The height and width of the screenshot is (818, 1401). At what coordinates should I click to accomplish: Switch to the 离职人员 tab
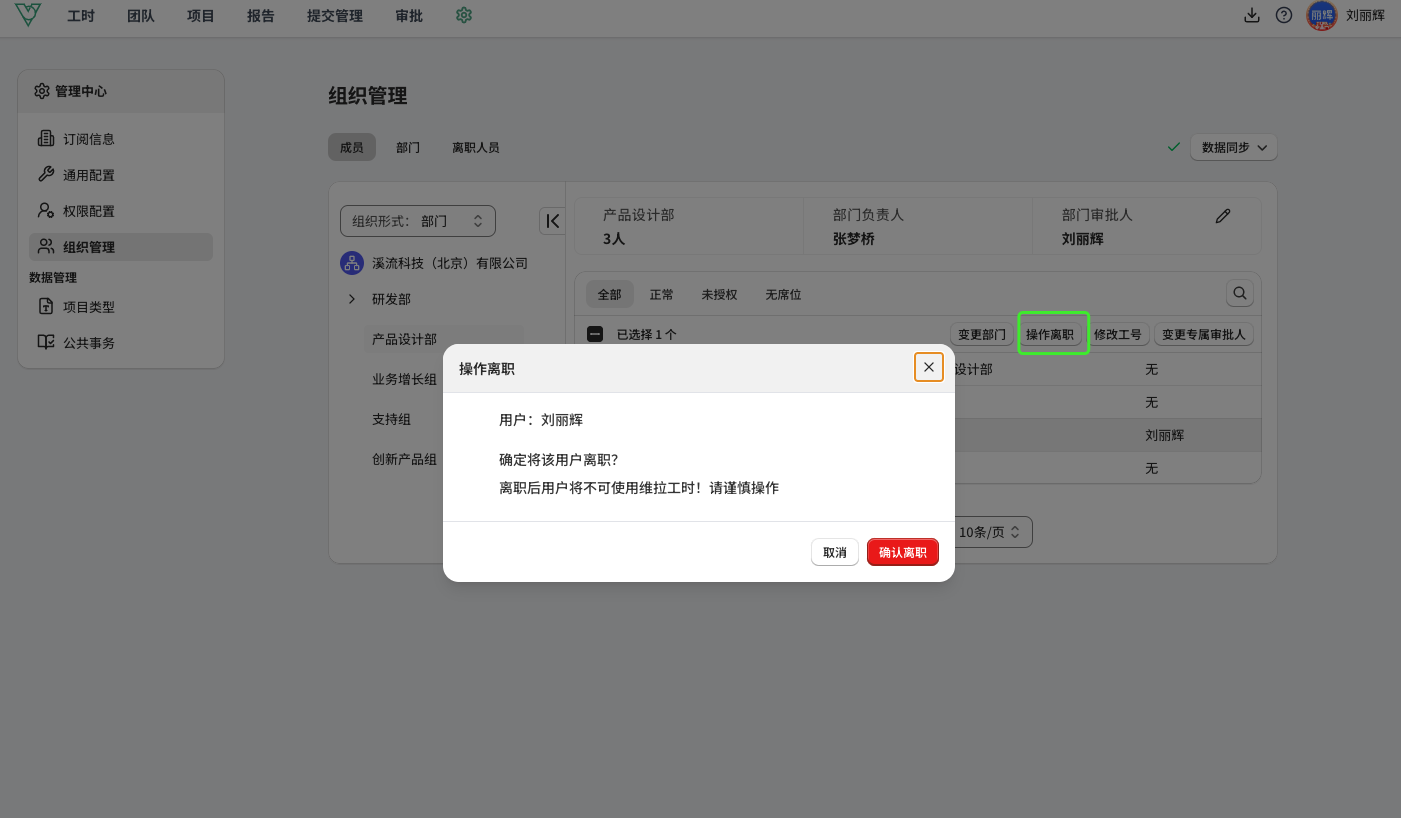(x=476, y=147)
